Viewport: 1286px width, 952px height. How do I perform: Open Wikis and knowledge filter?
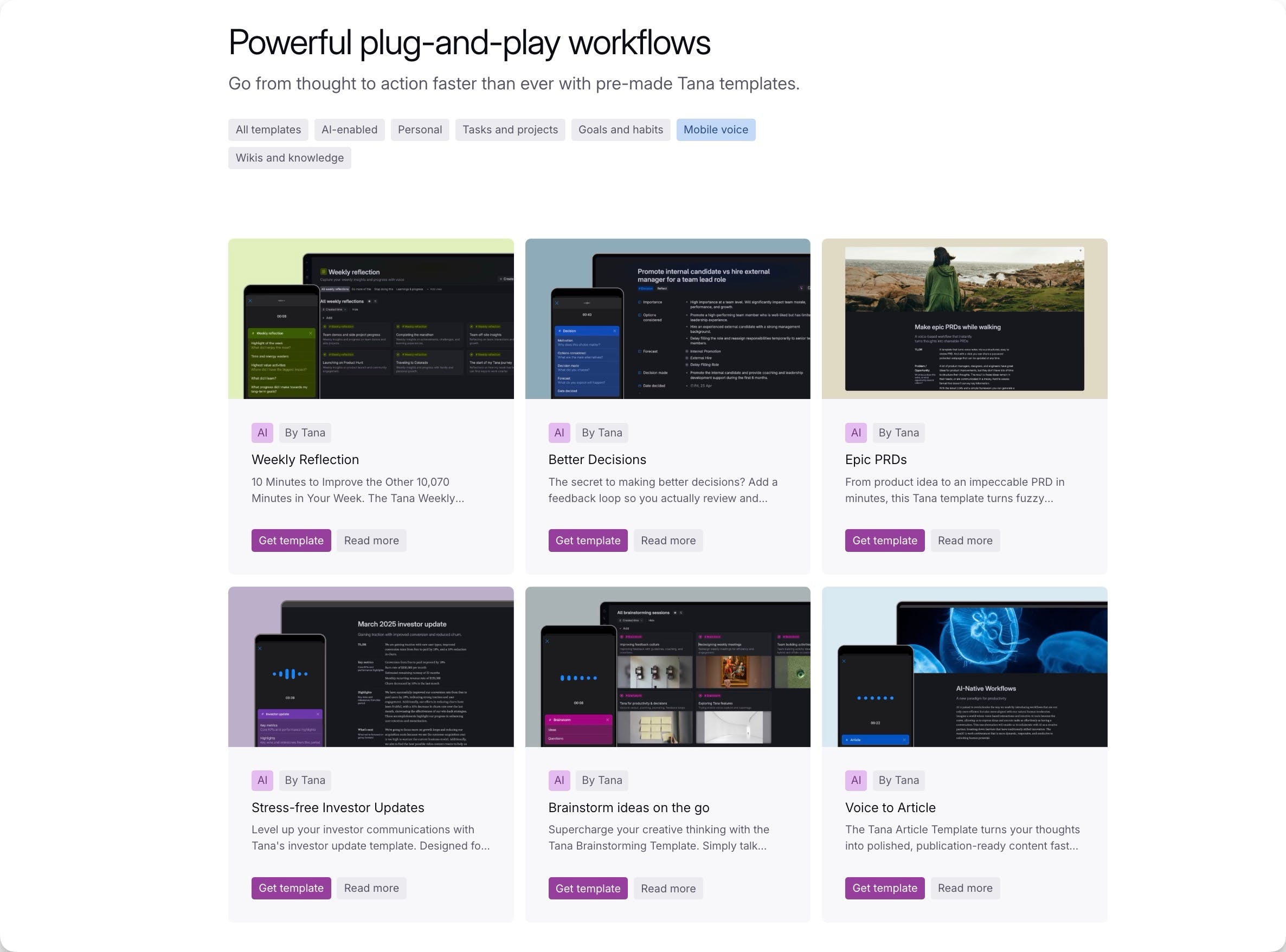pos(289,158)
